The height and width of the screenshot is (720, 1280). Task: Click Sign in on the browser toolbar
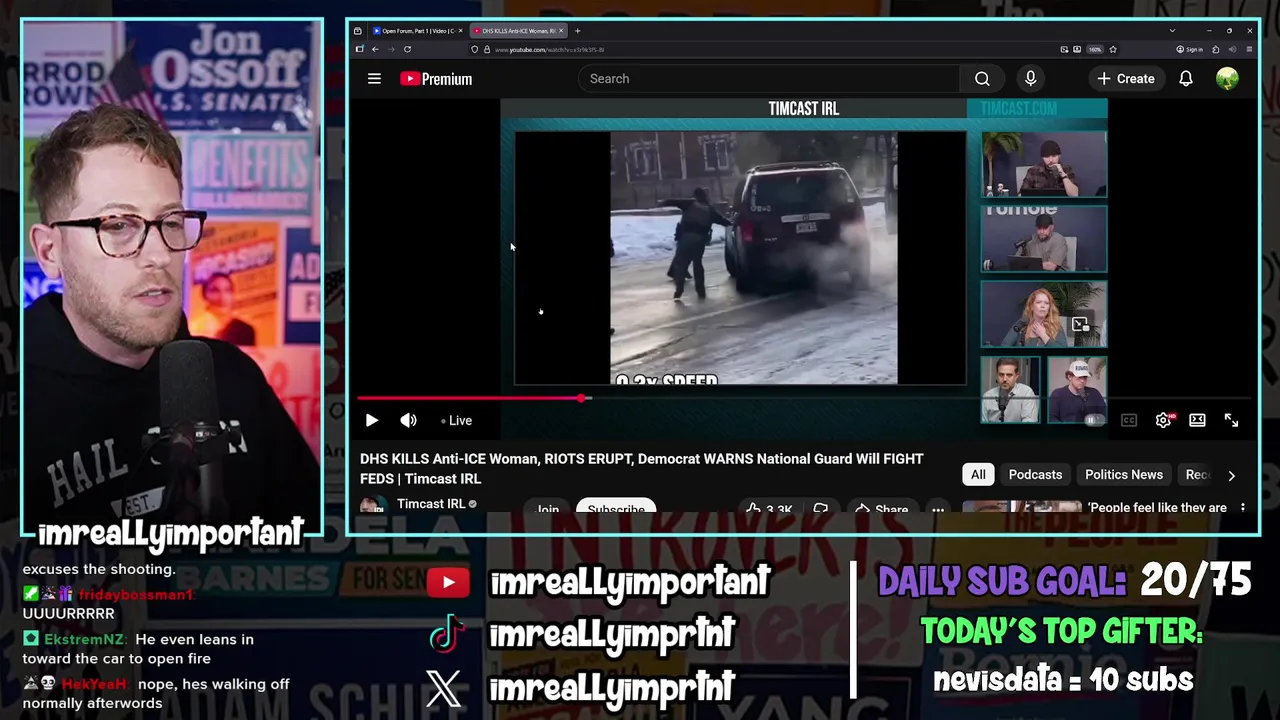point(1190,49)
